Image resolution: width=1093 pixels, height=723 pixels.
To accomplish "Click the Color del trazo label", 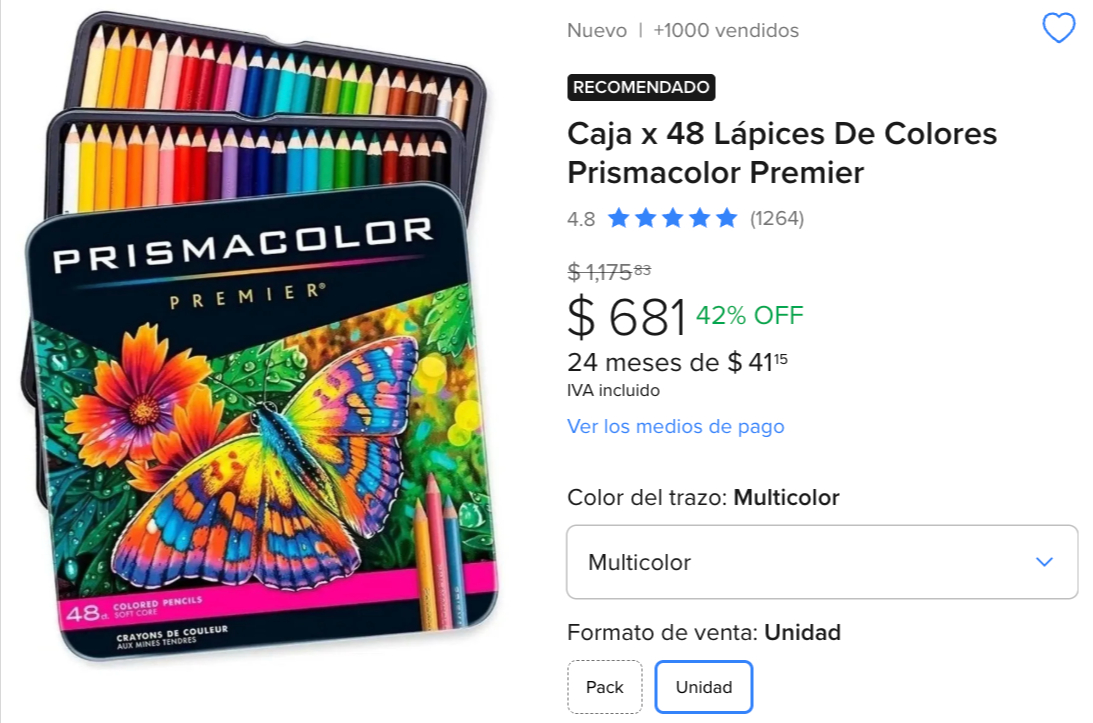I will click(647, 497).
